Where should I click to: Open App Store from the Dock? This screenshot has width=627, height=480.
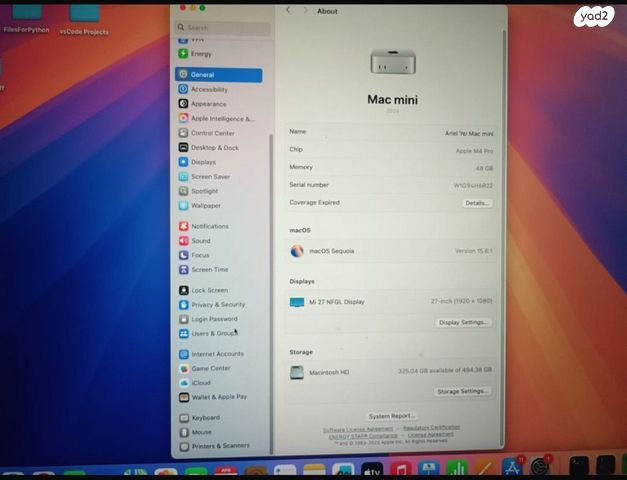click(513, 467)
